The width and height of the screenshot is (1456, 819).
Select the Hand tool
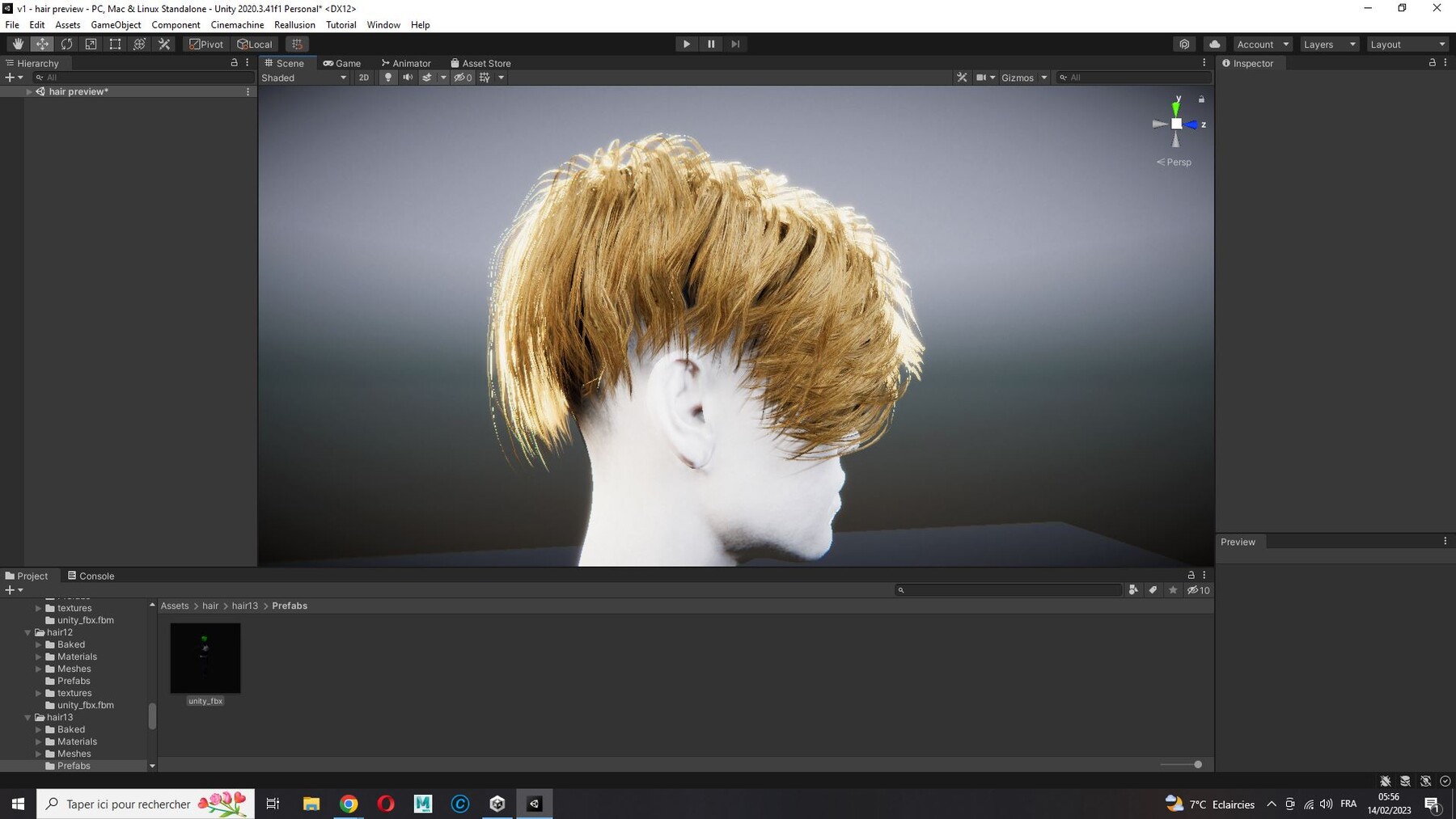pyautogui.click(x=18, y=44)
